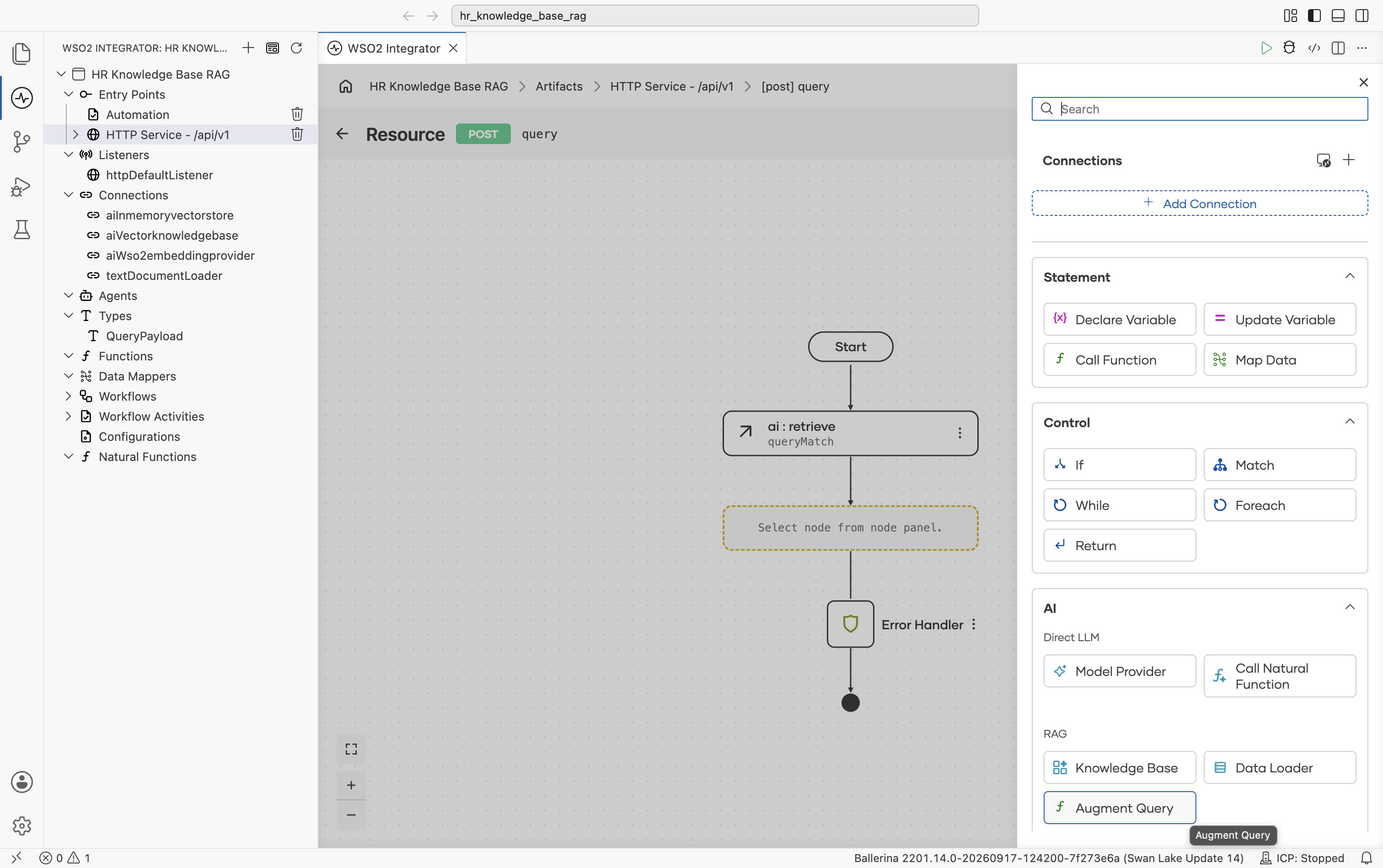The width and height of the screenshot is (1383, 868).
Task: Expand the Workflow Activities tree node
Action: coord(68,416)
